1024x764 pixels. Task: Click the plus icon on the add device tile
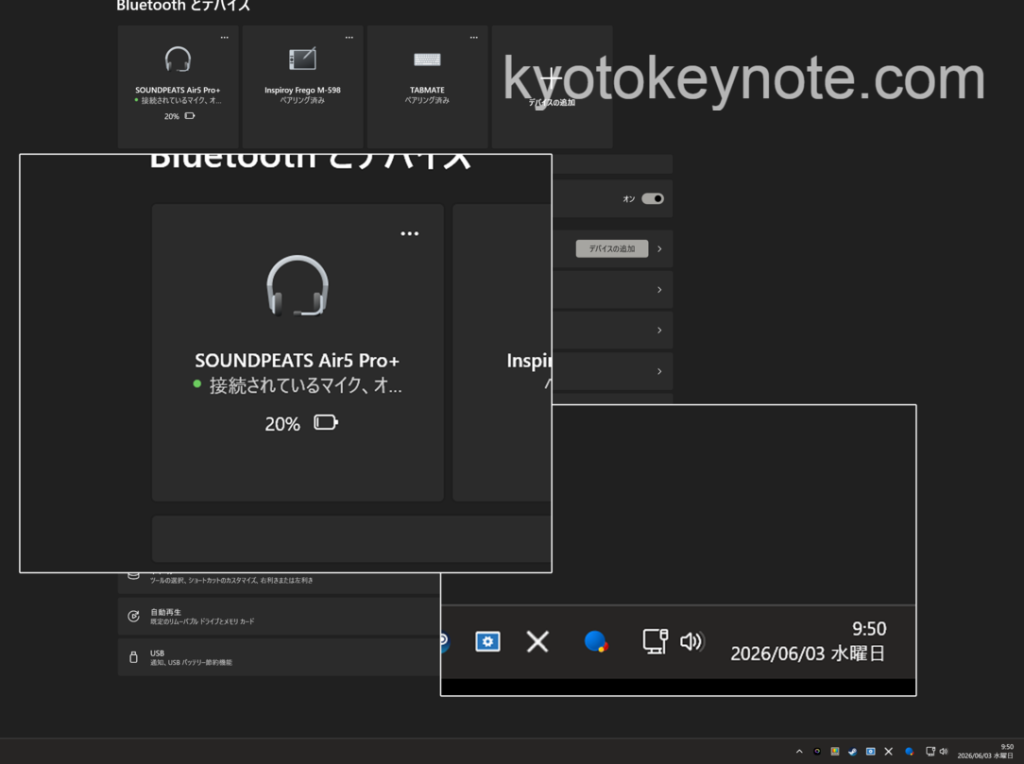coord(552,77)
